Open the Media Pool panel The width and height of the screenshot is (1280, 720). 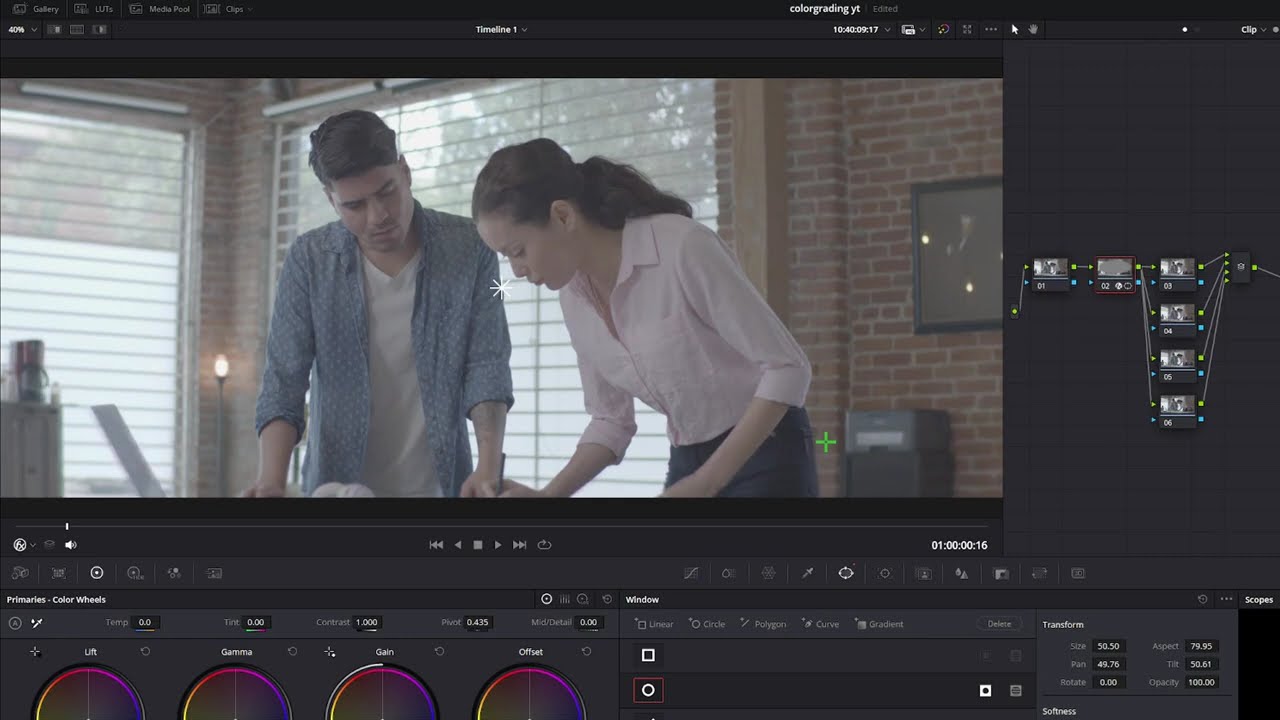coord(160,9)
